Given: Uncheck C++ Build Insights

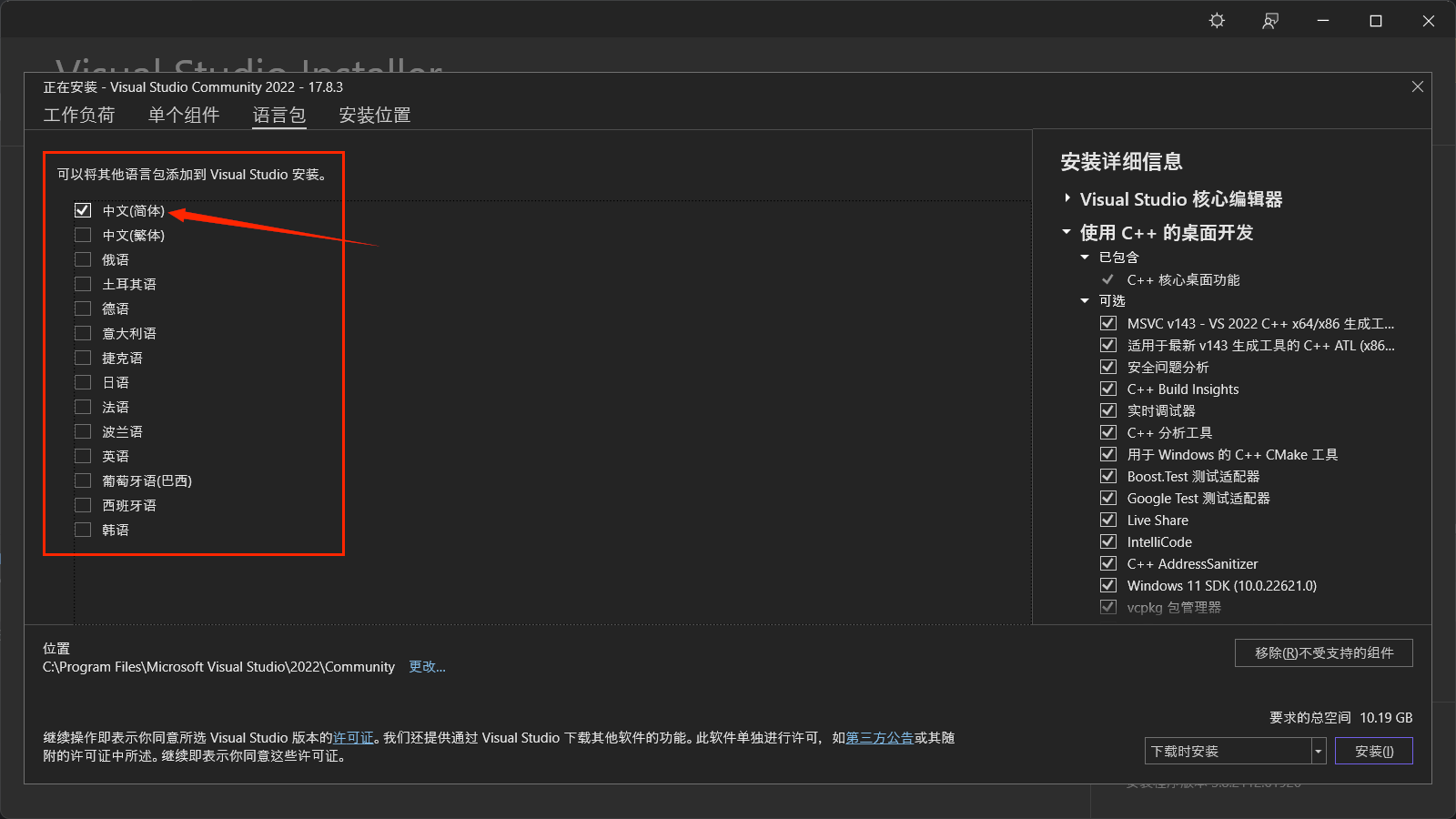Looking at the screenshot, I should pyautogui.click(x=1108, y=389).
